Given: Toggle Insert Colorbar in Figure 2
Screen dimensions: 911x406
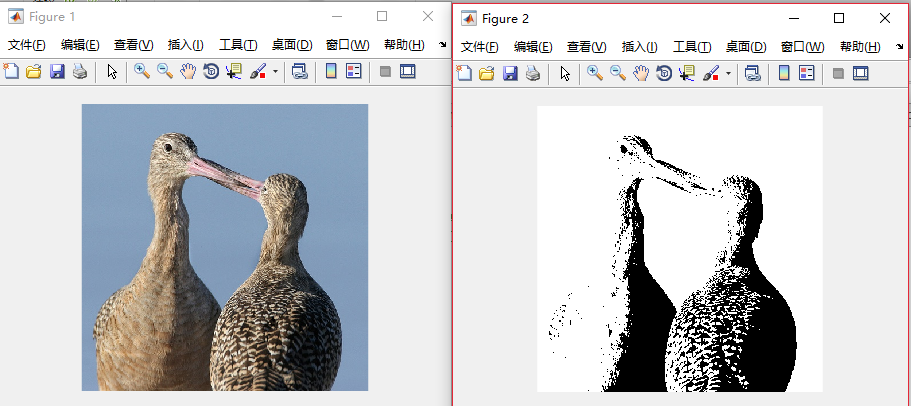Looking at the screenshot, I should (x=784, y=73).
